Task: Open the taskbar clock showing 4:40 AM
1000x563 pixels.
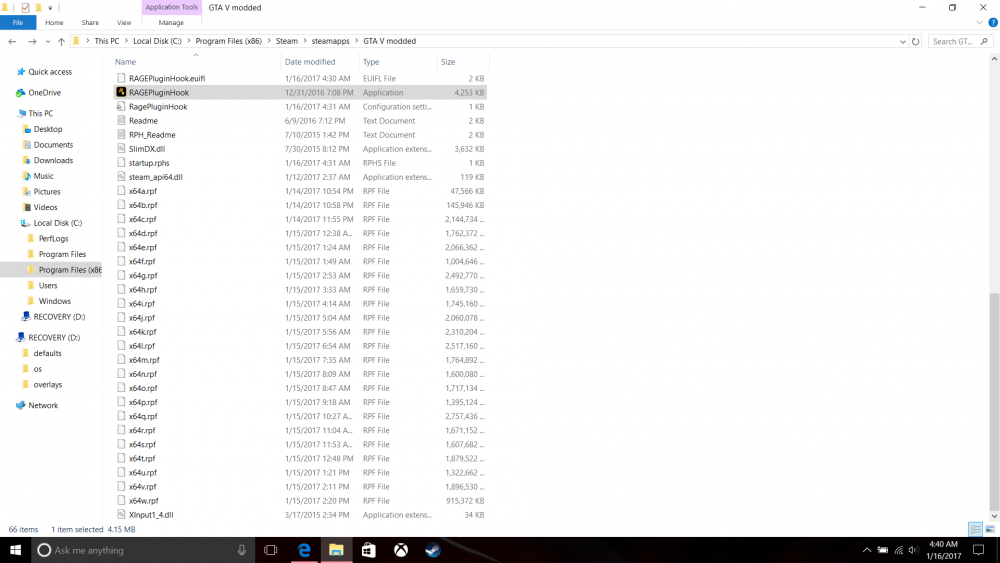Action: (x=943, y=550)
